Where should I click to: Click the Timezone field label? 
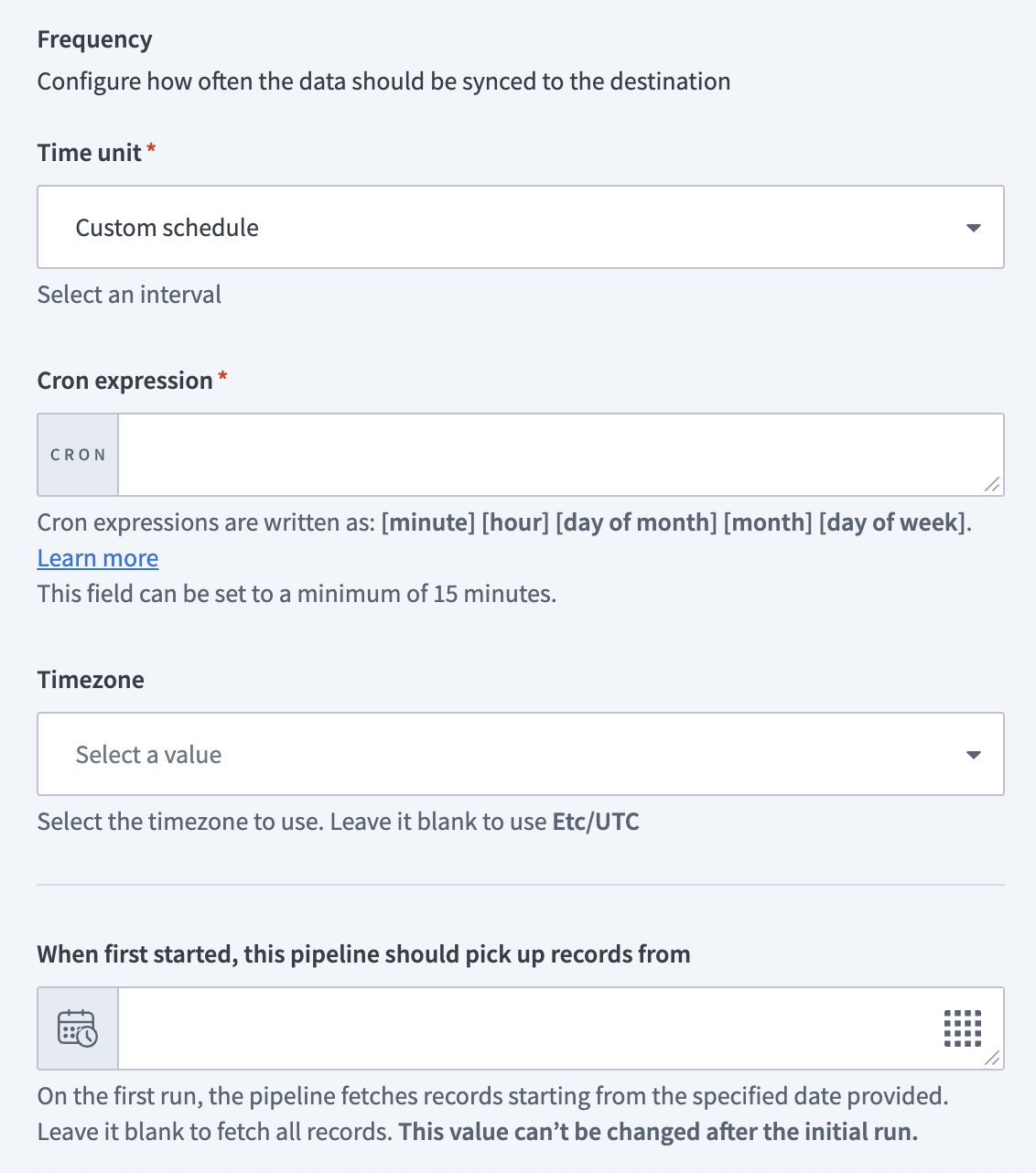[x=91, y=680]
